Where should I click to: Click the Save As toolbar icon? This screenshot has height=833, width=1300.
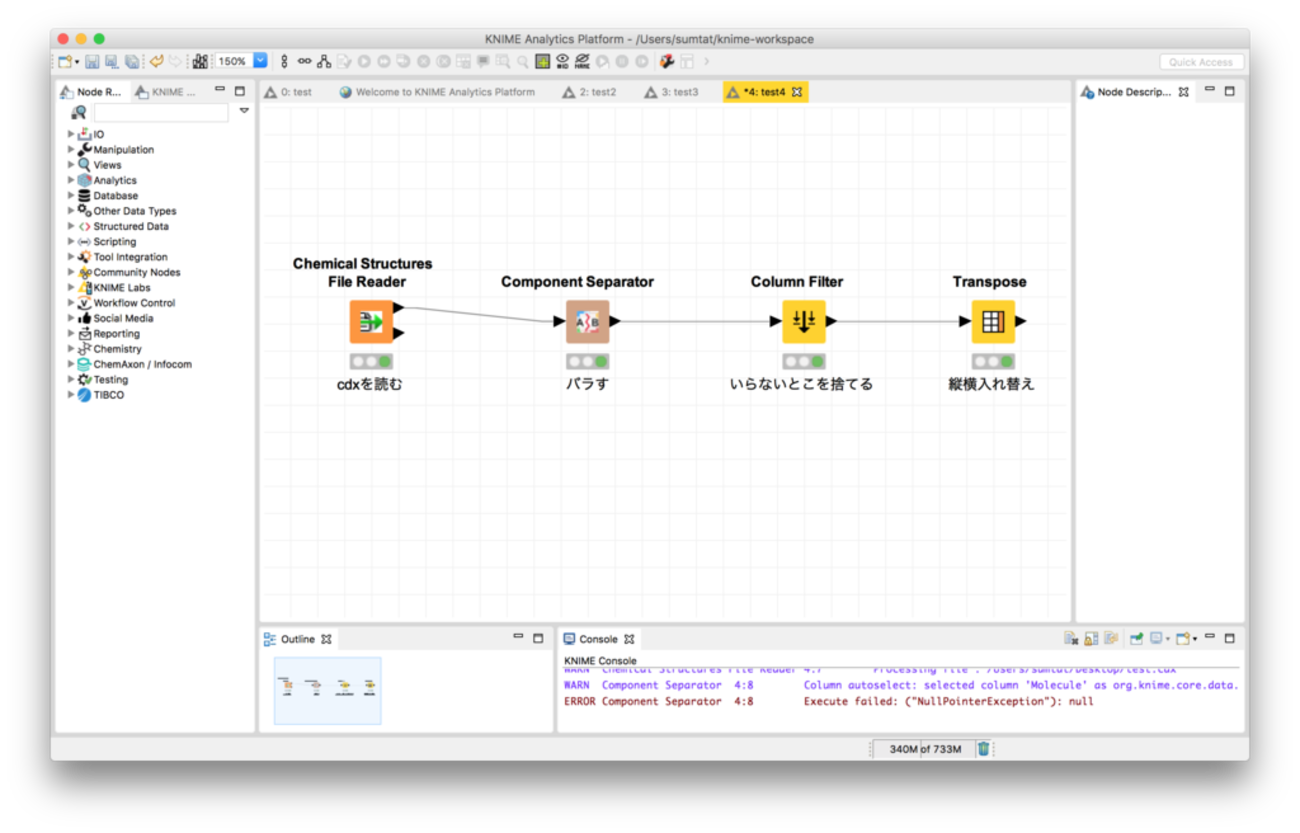112,61
